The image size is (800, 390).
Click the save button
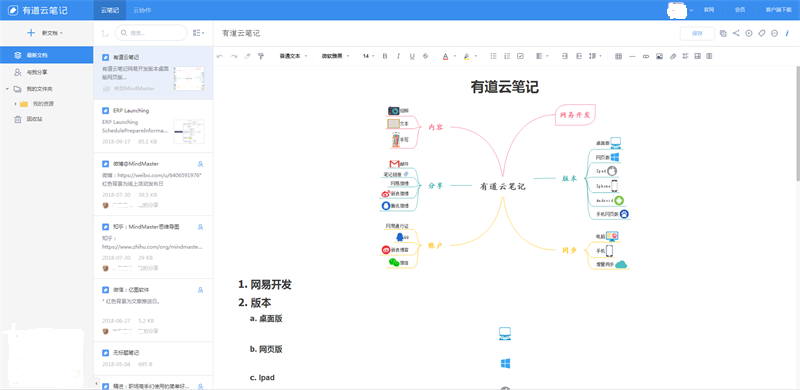(x=697, y=33)
